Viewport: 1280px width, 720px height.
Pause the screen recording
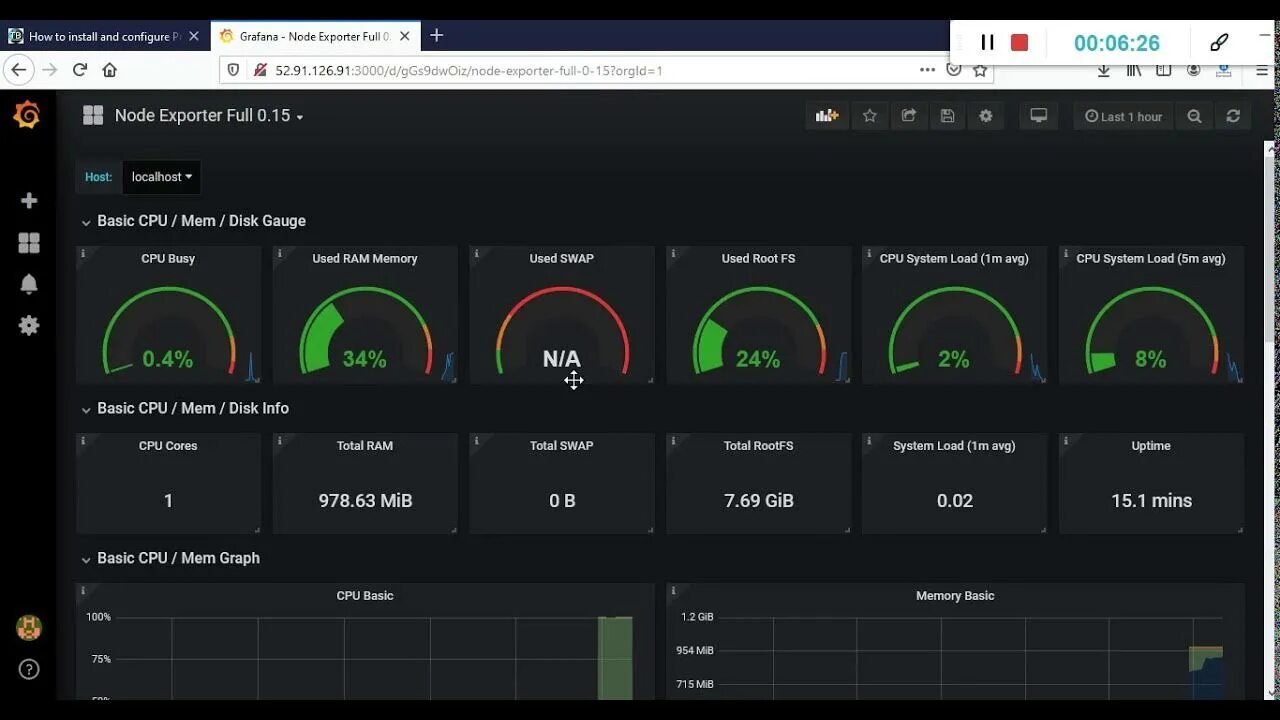pyautogui.click(x=987, y=42)
